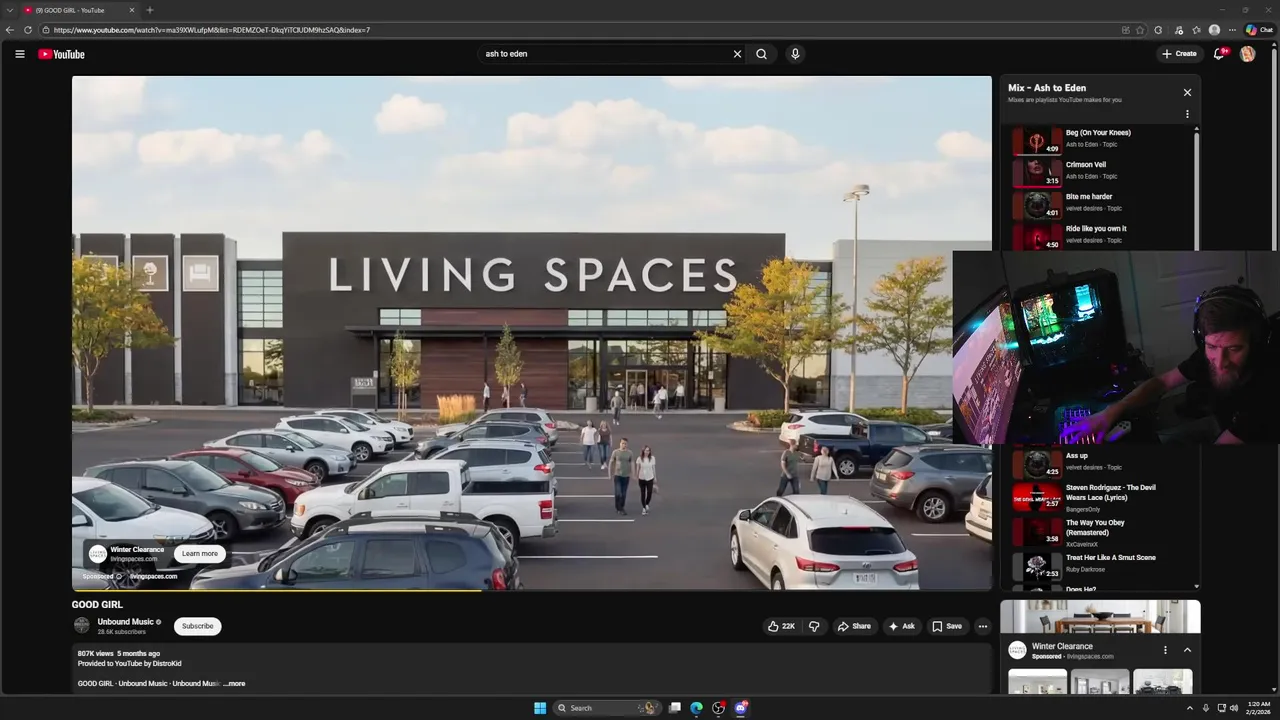Open the Windows Start menu
Screen dimensions: 1280x720
[x=540, y=708]
